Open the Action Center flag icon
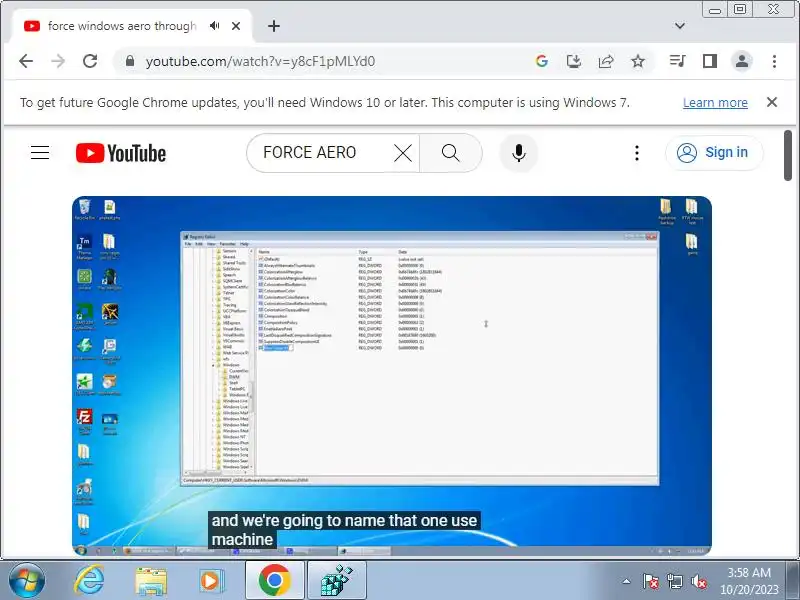 (x=650, y=581)
